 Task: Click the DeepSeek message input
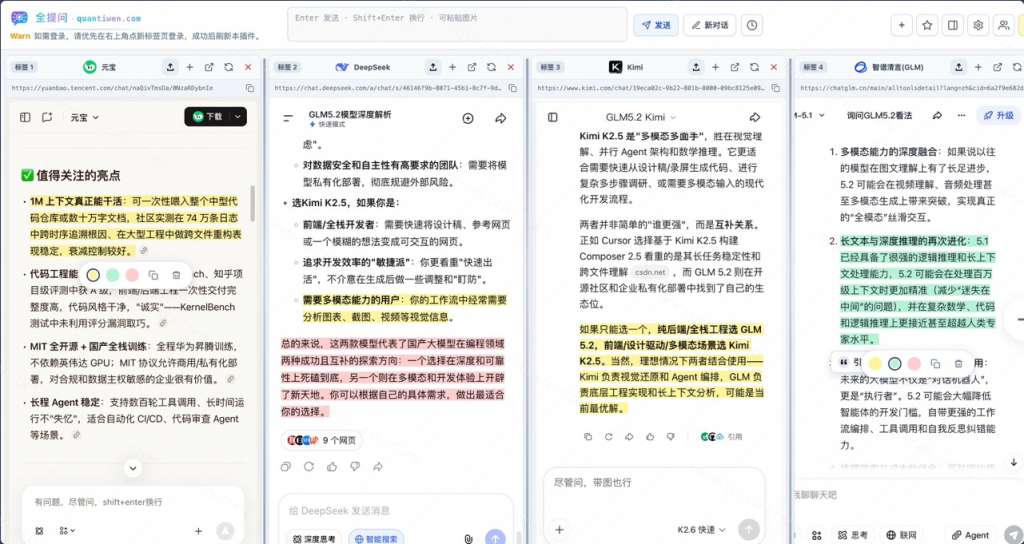(x=396, y=511)
